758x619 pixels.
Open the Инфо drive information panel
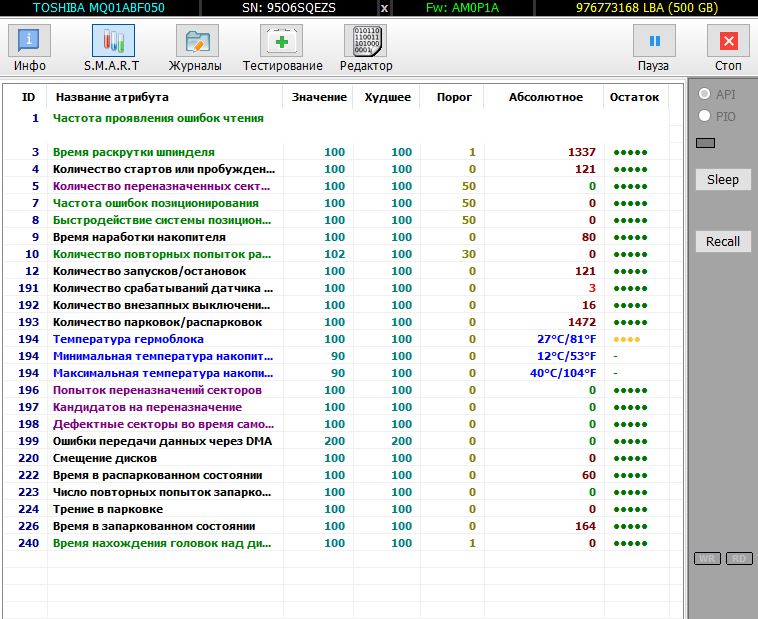[x=29, y=48]
